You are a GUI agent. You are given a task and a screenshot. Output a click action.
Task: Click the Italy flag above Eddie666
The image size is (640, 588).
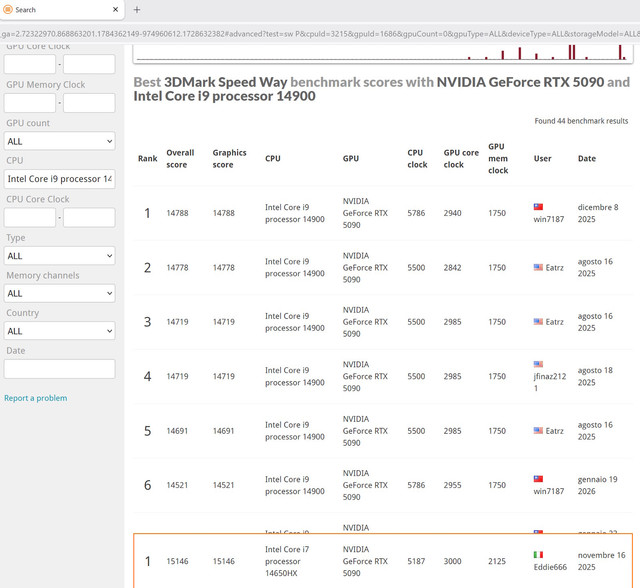tap(538, 555)
